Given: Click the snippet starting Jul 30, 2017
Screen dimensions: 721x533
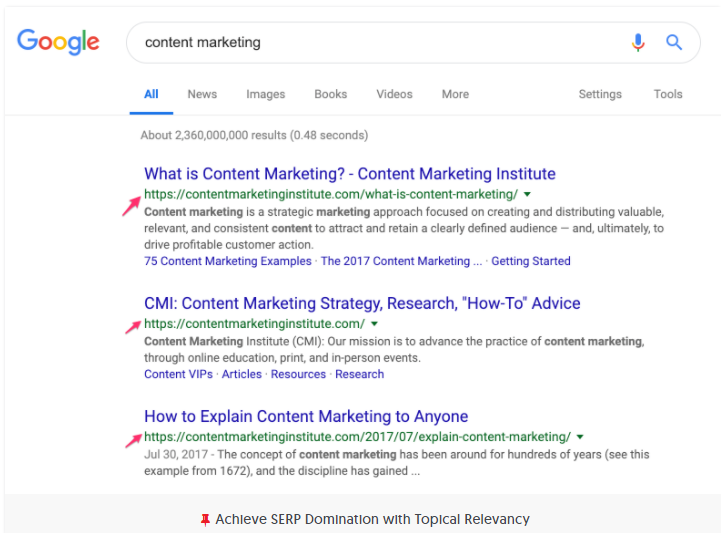Looking at the screenshot, I should [396, 463].
